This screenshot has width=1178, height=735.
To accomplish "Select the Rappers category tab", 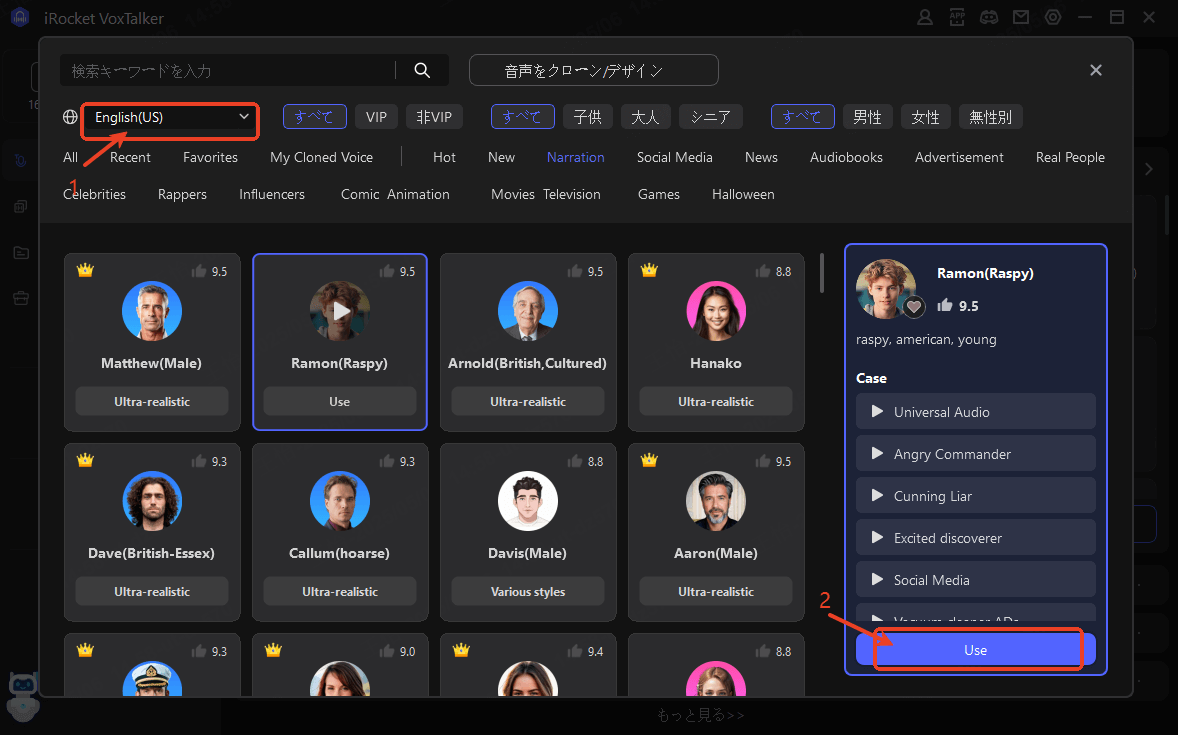I will point(182,194).
